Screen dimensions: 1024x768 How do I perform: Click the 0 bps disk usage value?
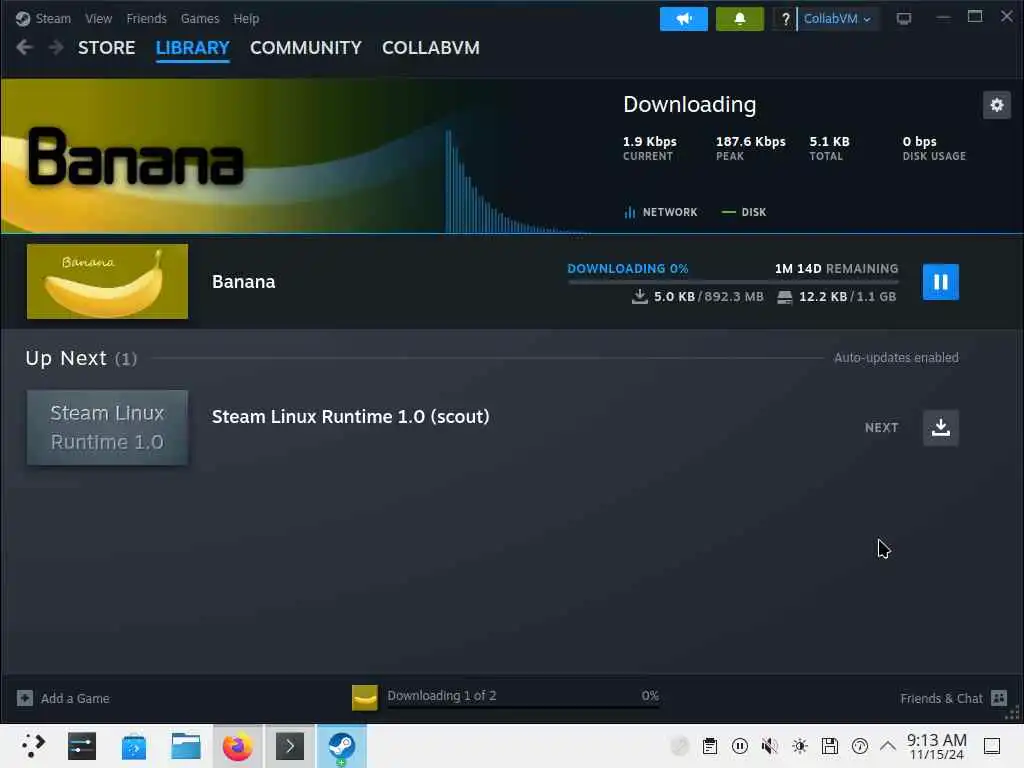(920, 141)
